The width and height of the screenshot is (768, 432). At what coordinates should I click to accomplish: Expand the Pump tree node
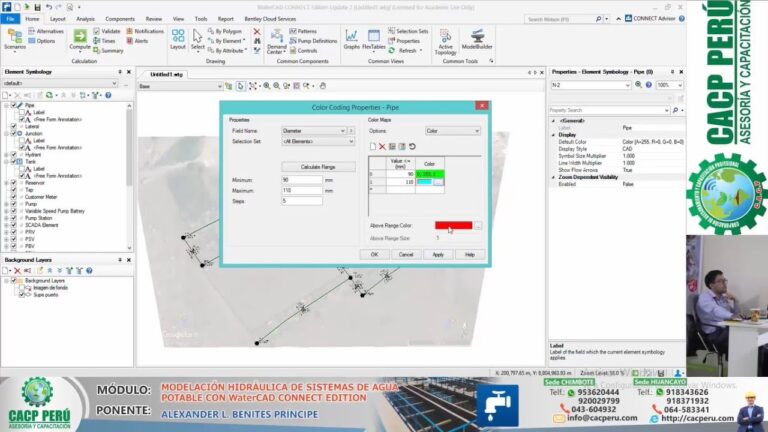pos(6,204)
